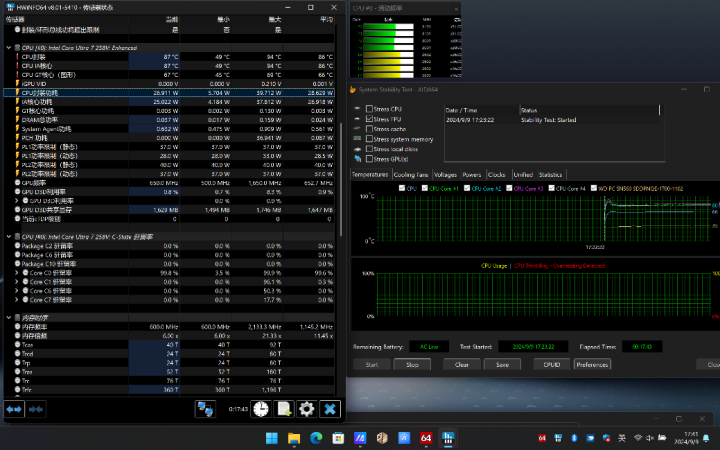Expand GPU D3D utilization sub-row
This screenshot has height=450, width=720.
point(17,201)
